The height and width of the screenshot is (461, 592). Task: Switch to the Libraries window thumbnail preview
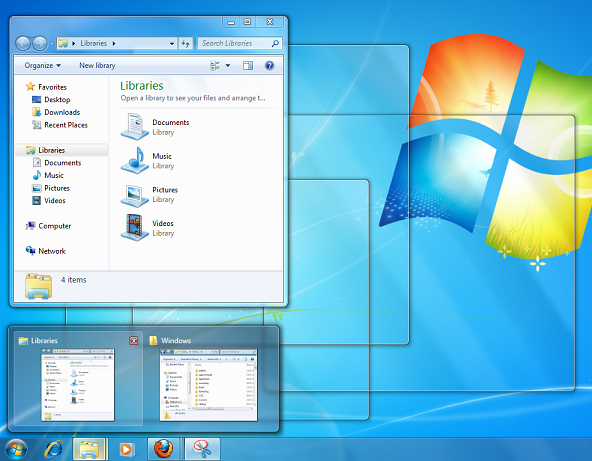78,384
